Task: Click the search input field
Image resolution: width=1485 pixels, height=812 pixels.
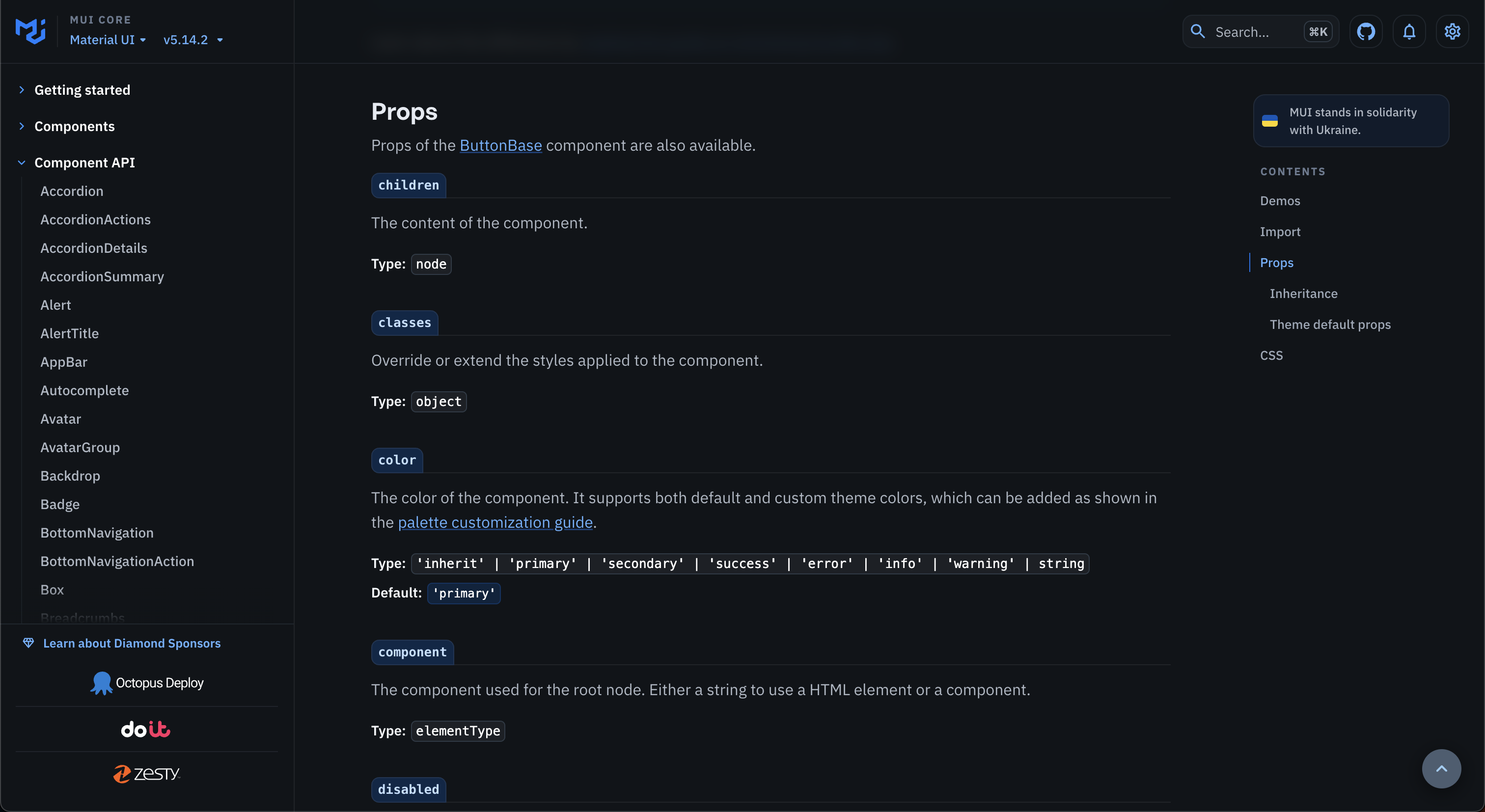Action: coord(1245,31)
